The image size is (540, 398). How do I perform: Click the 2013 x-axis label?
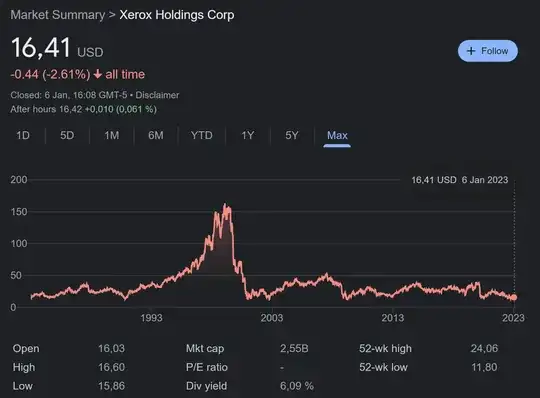click(393, 318)
